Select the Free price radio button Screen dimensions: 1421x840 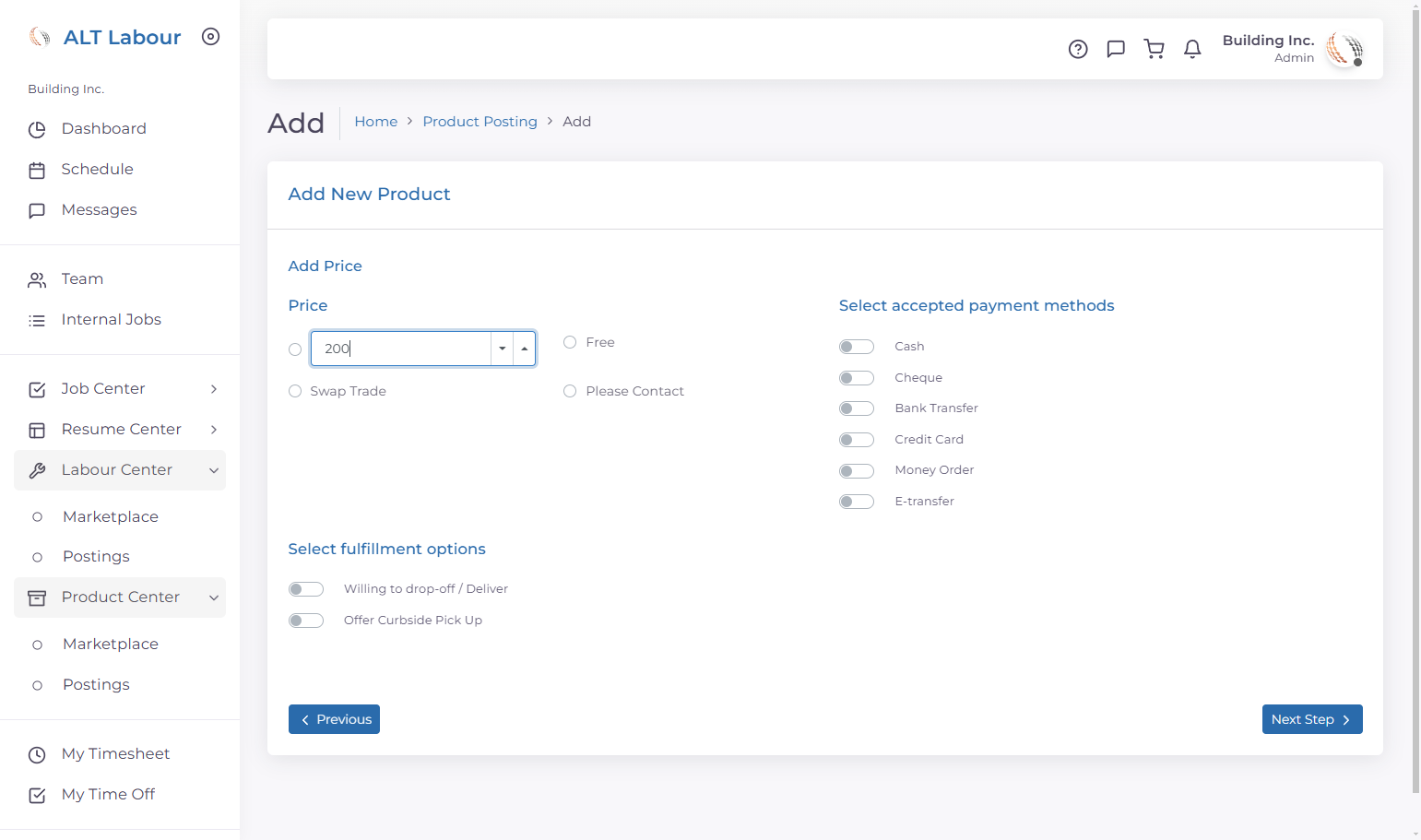pyautogui.click(x=570, y=342)
